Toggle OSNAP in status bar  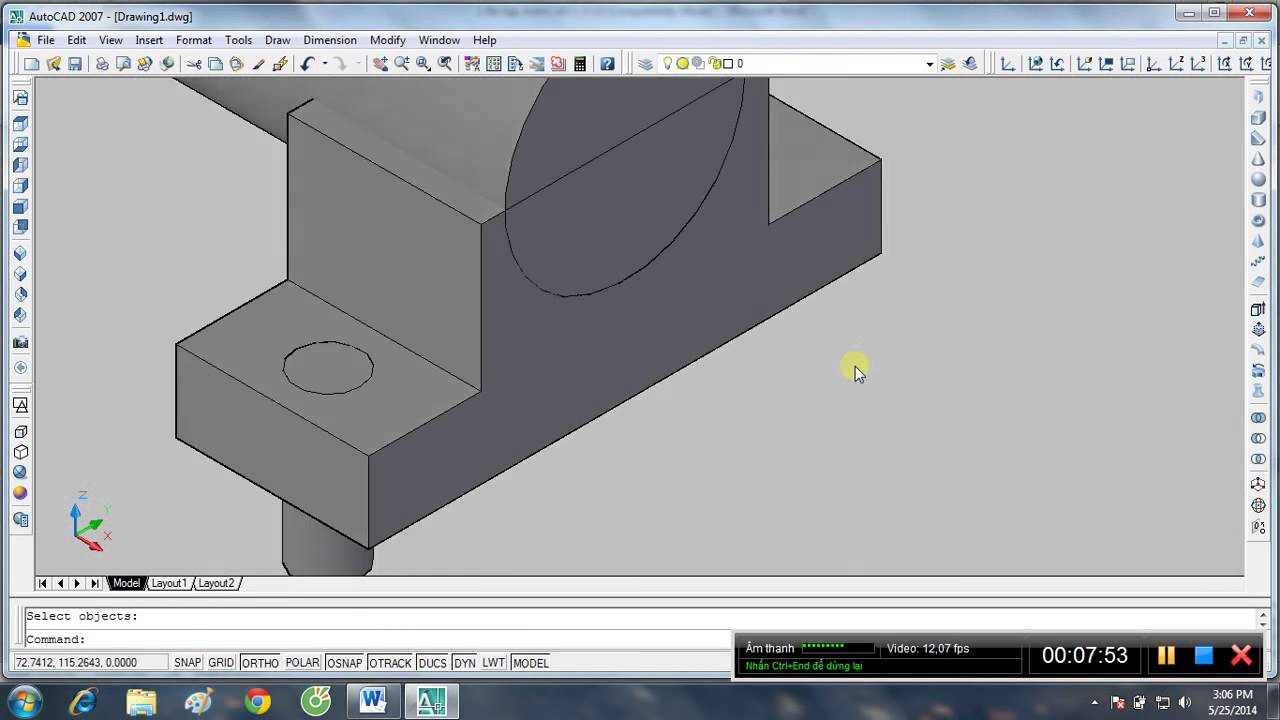click(344, 663)
